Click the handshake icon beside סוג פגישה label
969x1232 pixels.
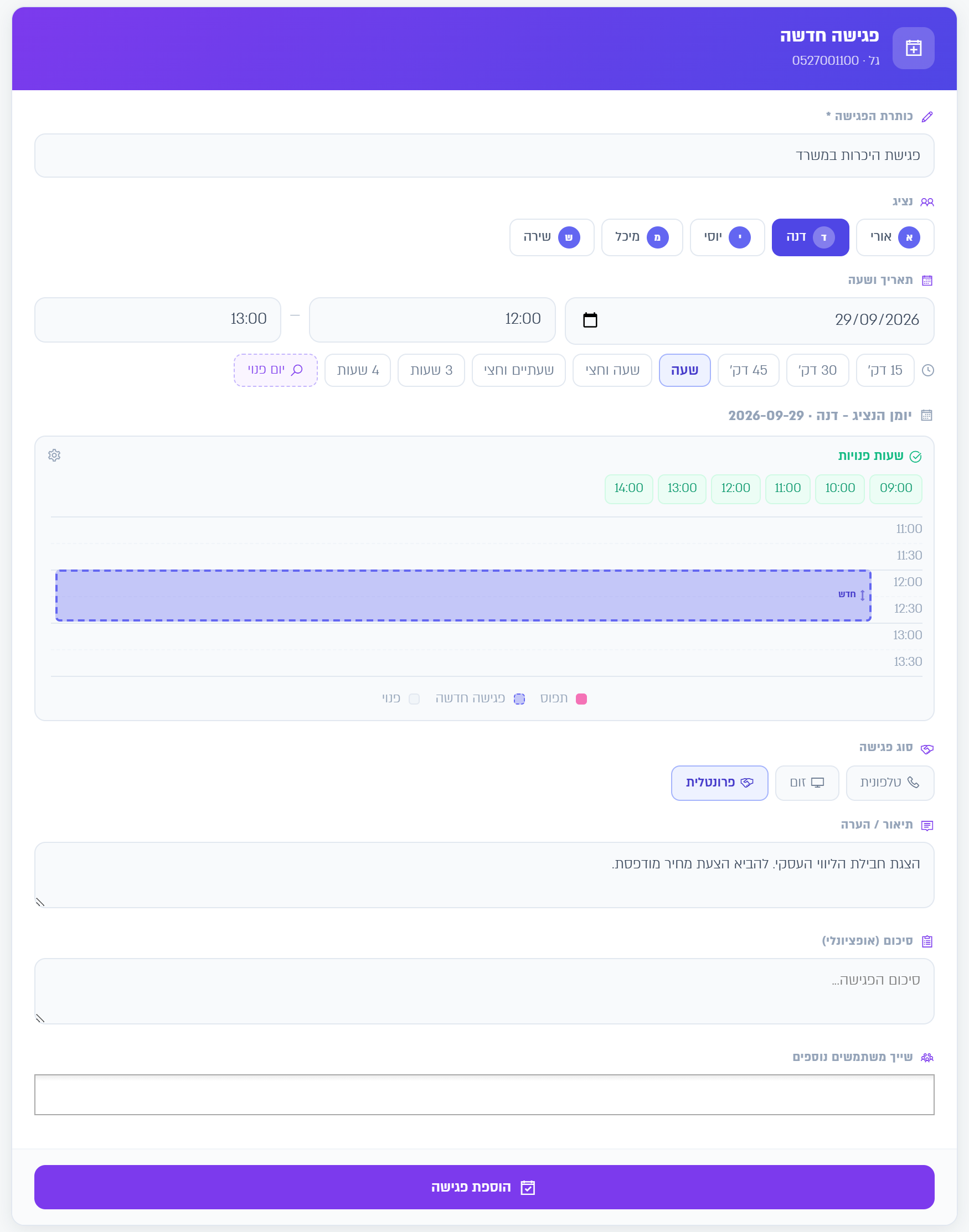pos(927,749)
